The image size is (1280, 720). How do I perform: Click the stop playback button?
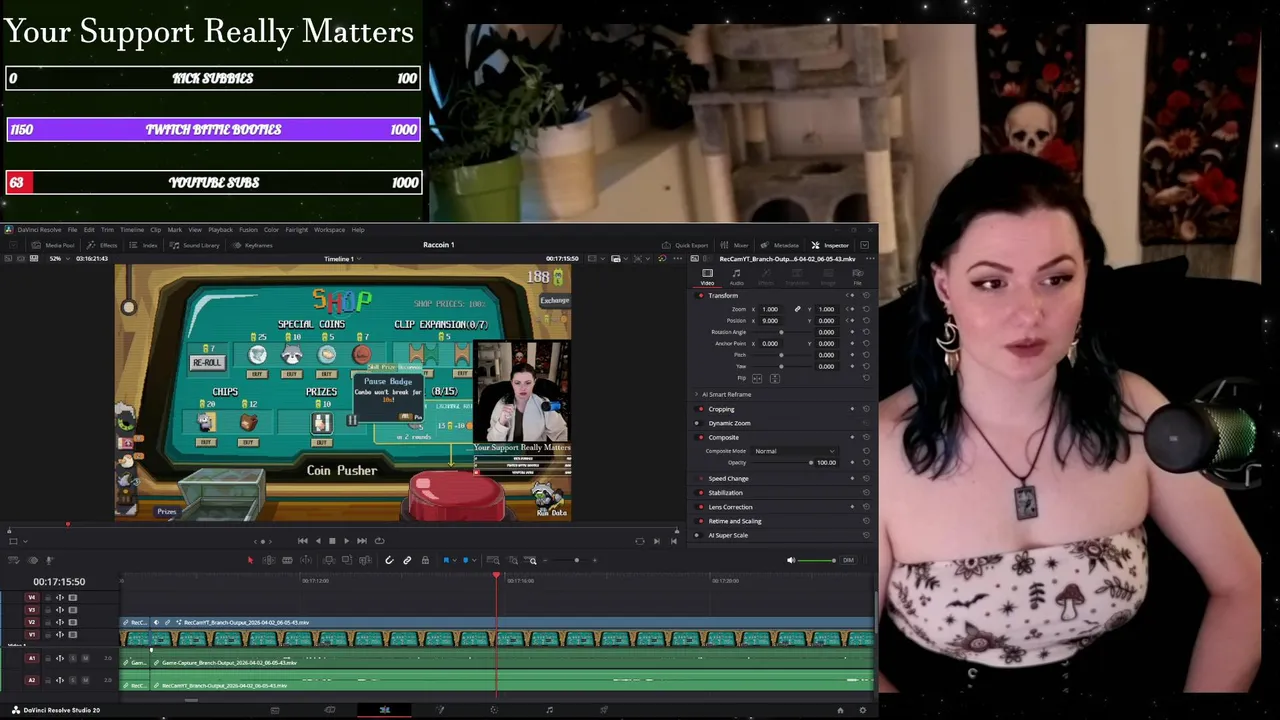coord(332,541)
